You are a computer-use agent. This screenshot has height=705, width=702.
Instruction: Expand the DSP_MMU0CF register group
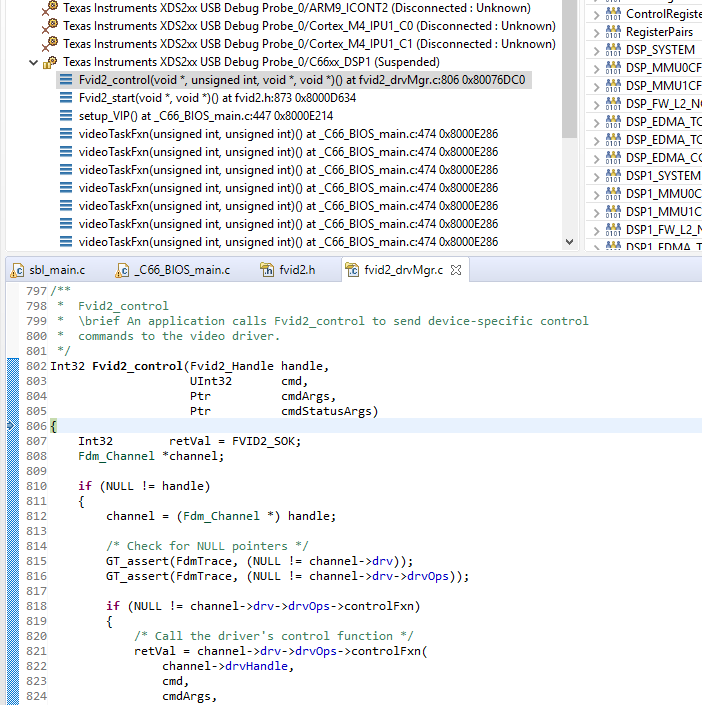click(x=596, y=69)
